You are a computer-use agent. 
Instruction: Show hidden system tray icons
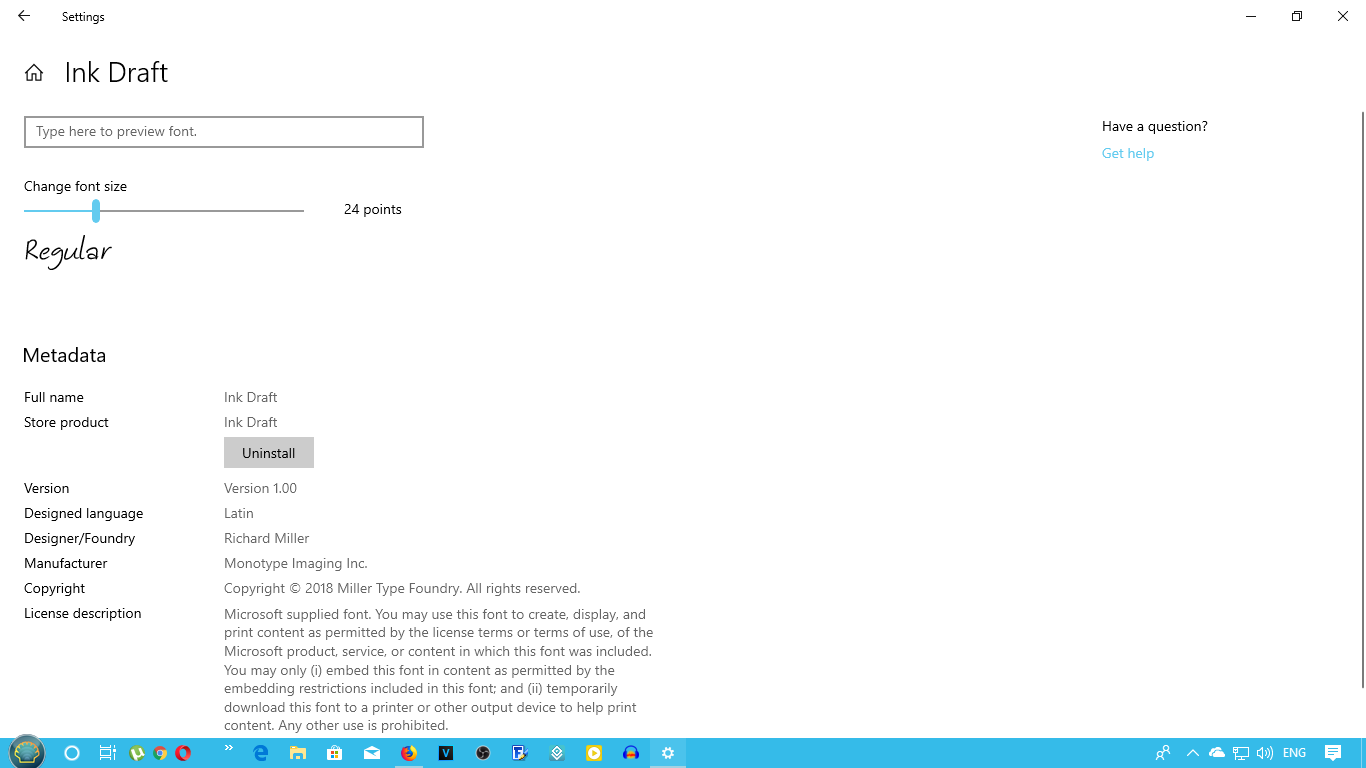click(x=1192, y=753)
